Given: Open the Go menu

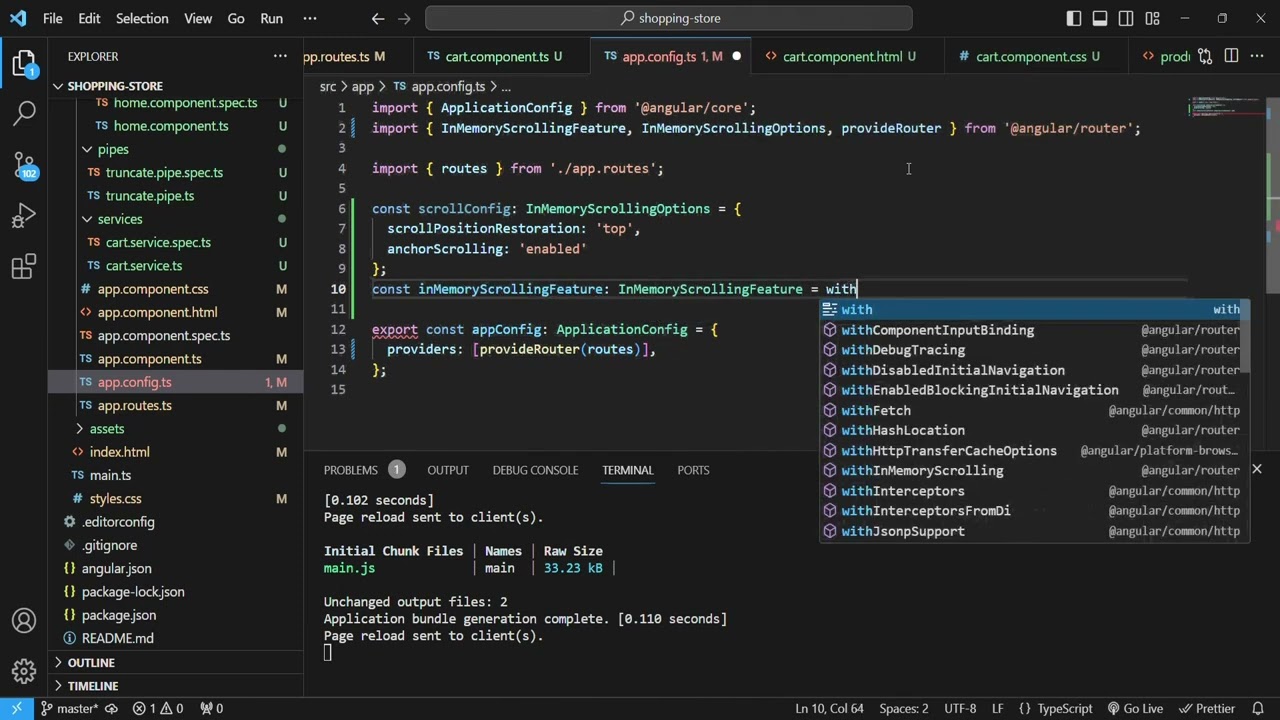Looking at the screenshot, I should click(236, 18).
